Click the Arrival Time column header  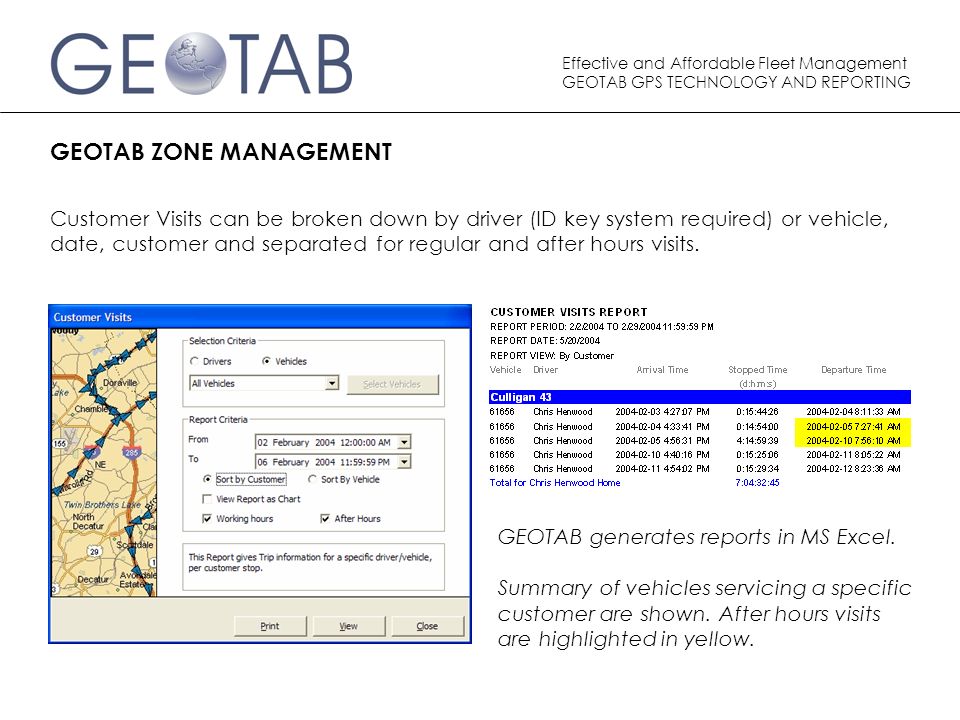(x=662, y=370)
